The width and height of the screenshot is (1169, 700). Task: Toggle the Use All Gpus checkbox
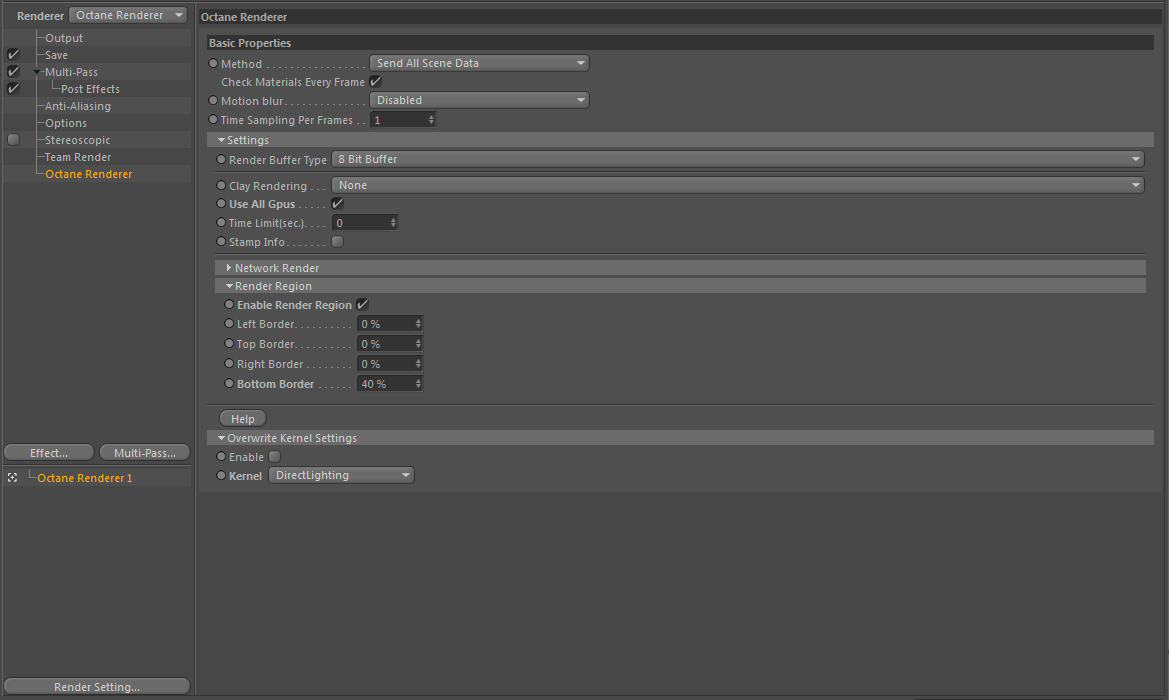pyautogui.click(x=338, y=204)
